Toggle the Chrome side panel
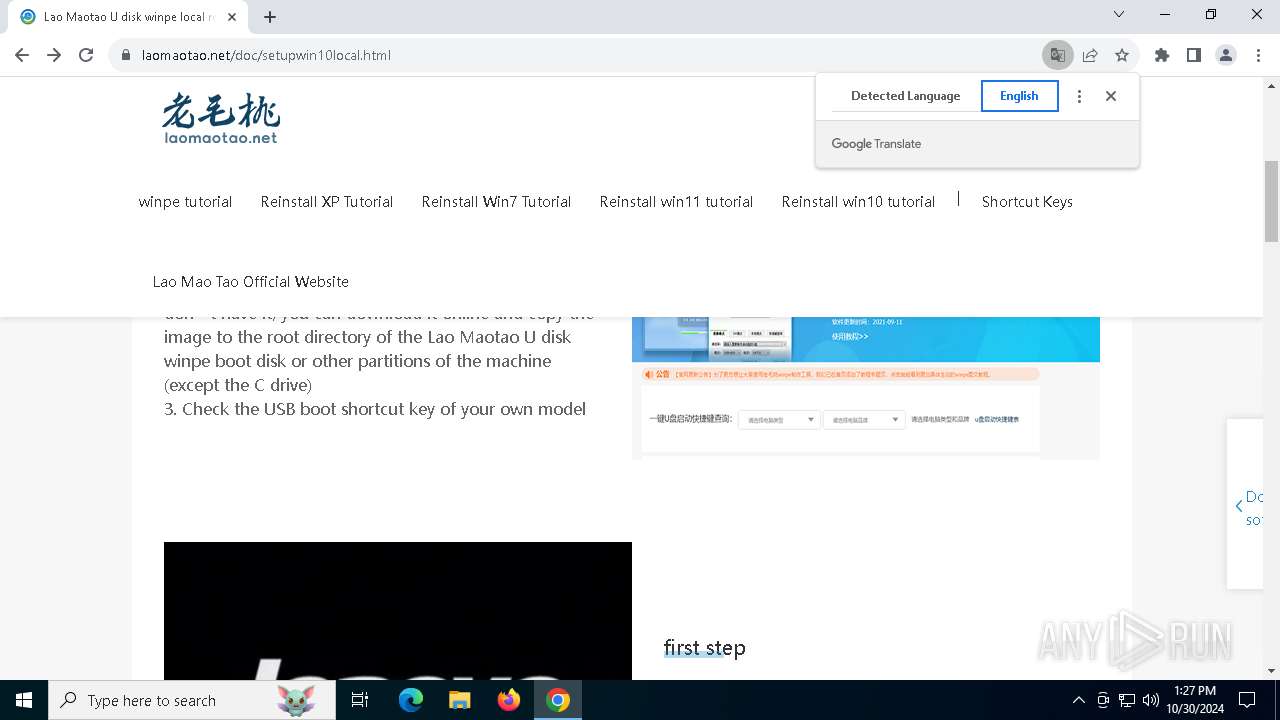Viewport: 1280px width, 720px height. click(1194, 55)
